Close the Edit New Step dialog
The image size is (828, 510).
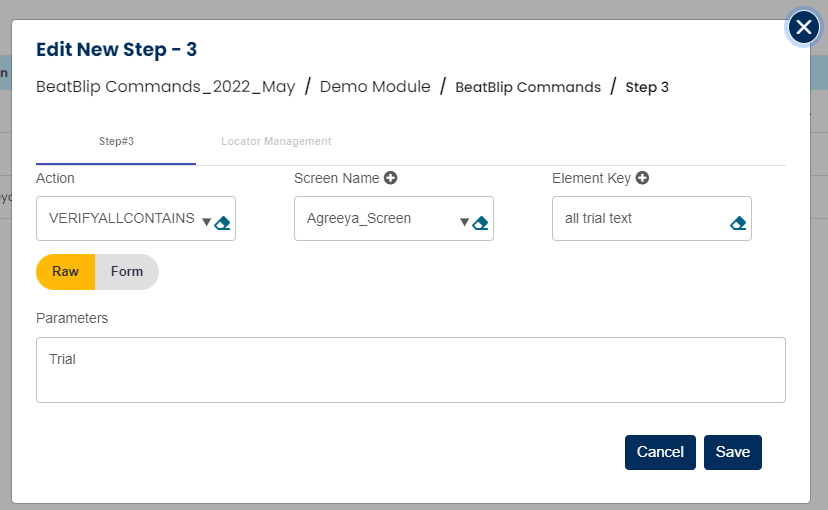pyautogui.click(x=804, y=27)
